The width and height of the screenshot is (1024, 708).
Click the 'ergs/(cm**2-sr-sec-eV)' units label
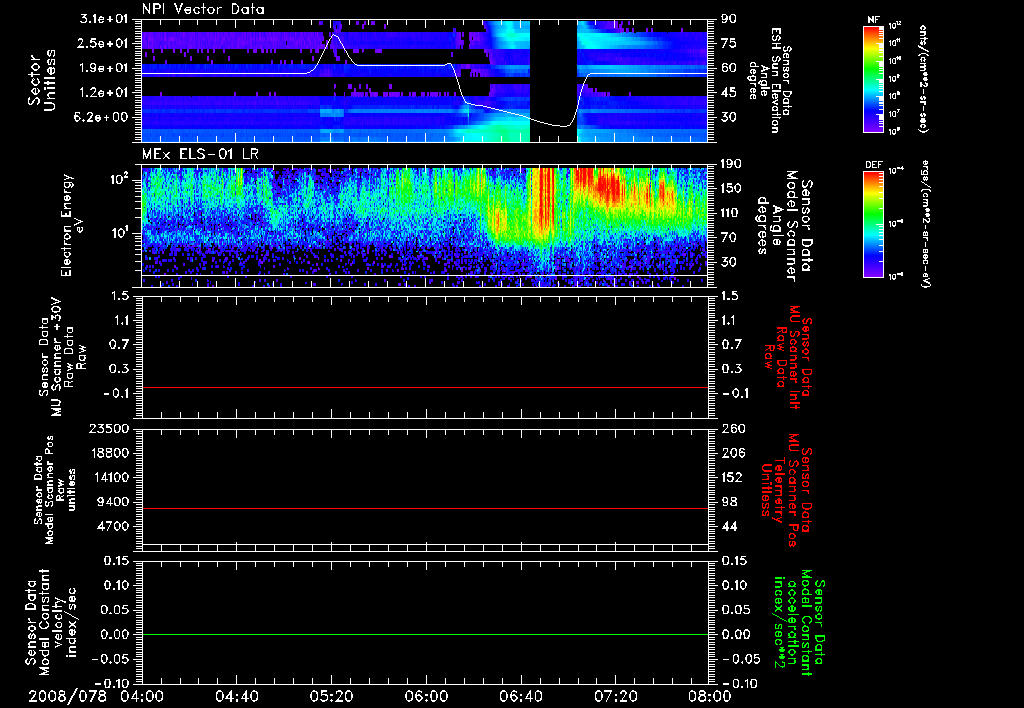[926, 223]
